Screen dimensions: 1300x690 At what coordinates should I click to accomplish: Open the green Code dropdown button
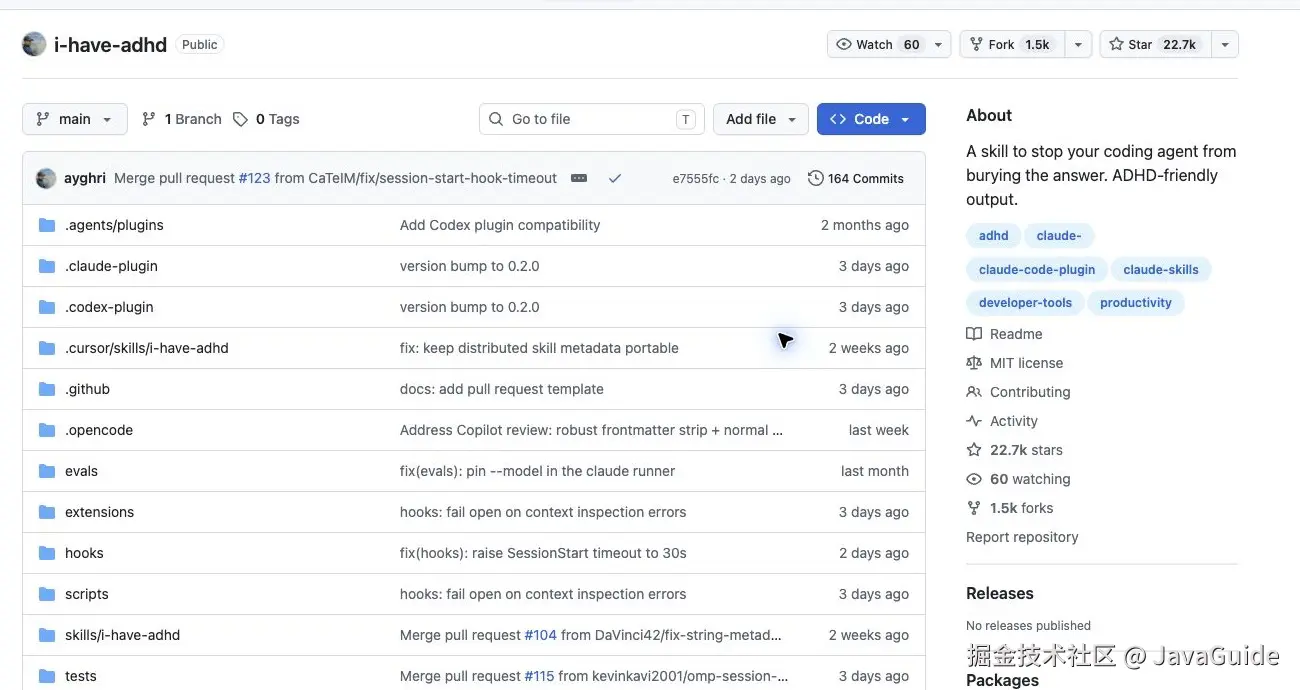[x=871, y=119]
